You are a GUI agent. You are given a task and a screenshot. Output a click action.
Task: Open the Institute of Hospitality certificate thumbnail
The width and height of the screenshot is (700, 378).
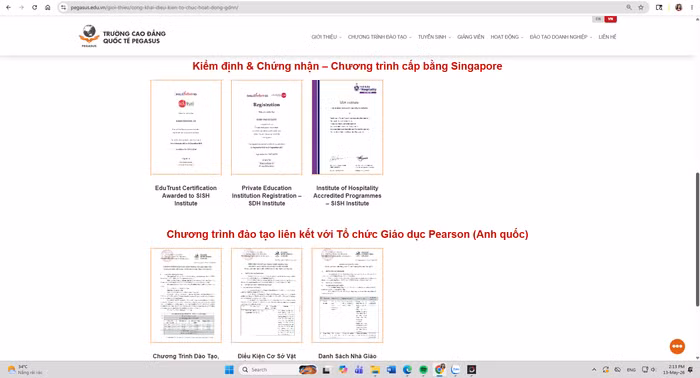click(347, 128)
